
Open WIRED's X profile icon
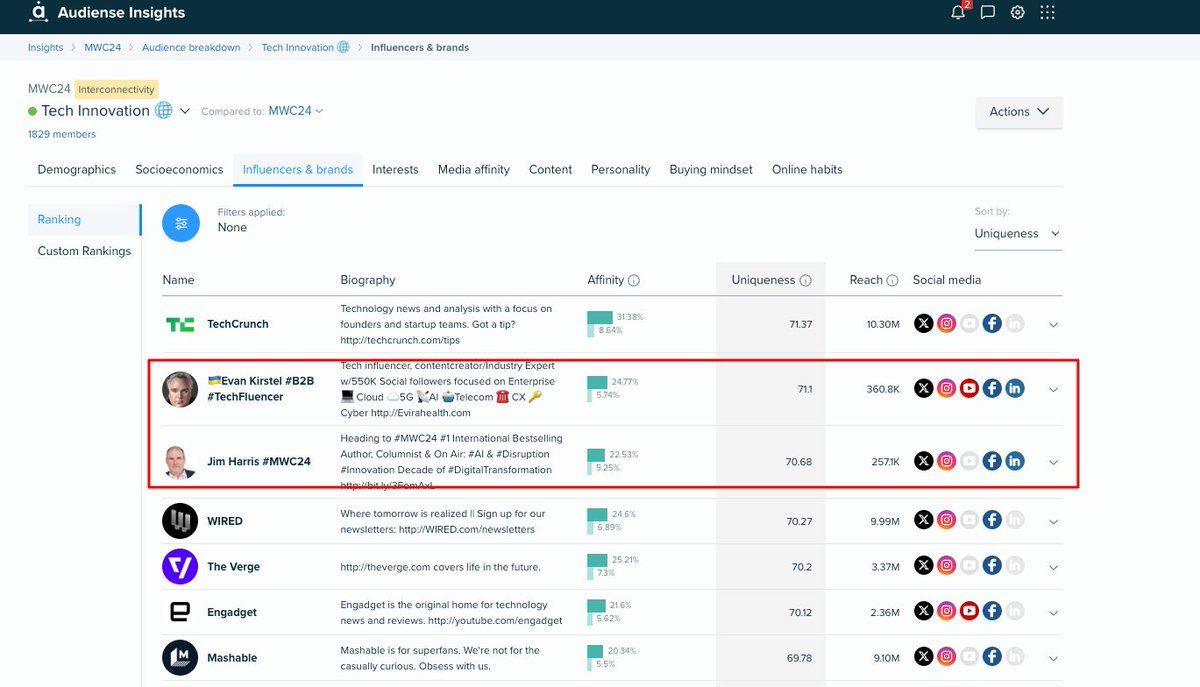pos(924,520)
